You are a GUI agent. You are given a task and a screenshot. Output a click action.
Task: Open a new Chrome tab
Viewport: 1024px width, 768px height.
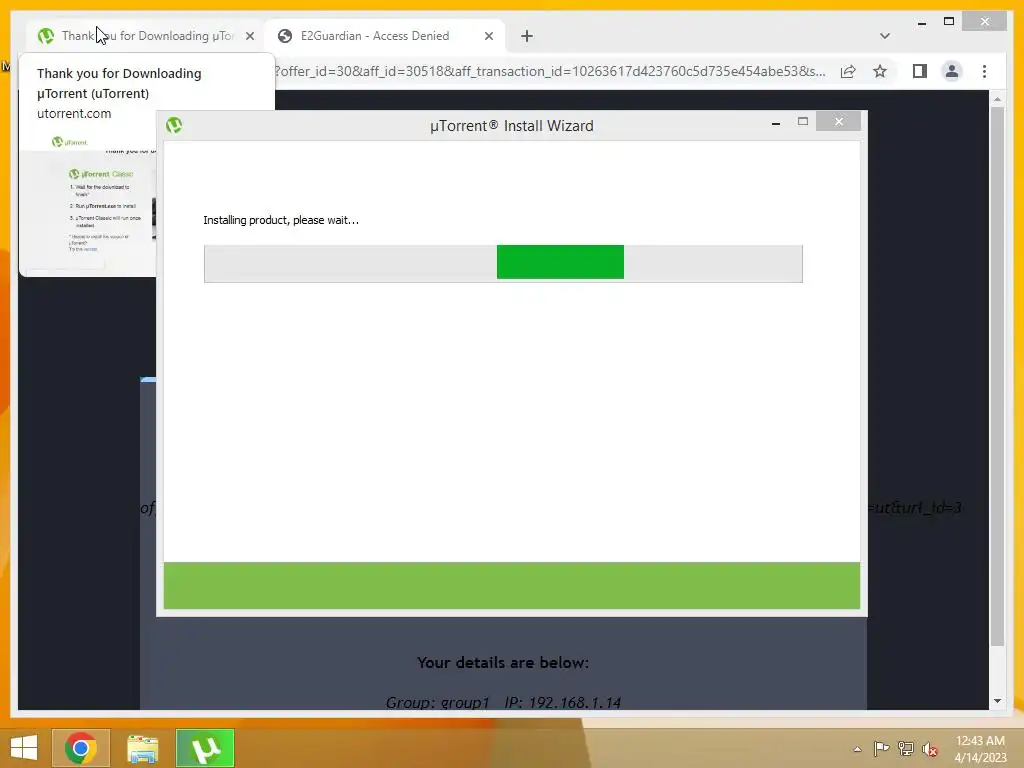527,36
